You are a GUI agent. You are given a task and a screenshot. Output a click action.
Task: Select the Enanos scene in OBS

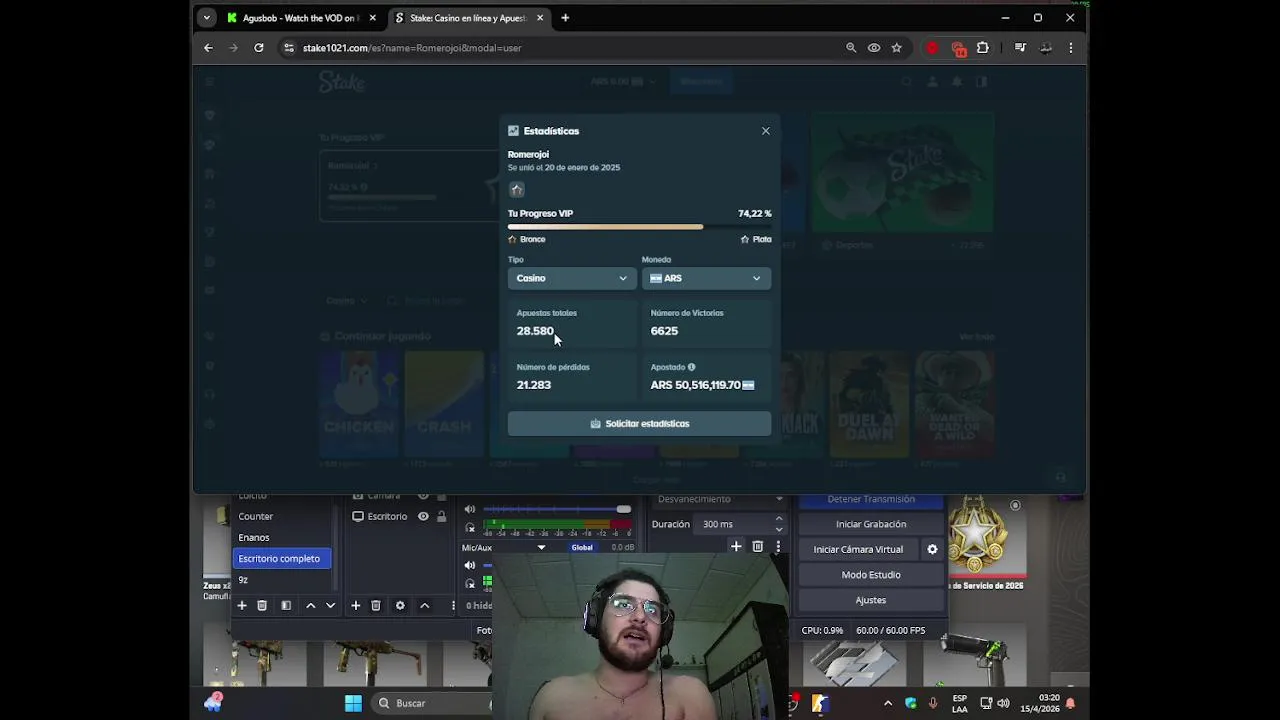point(282,538)
